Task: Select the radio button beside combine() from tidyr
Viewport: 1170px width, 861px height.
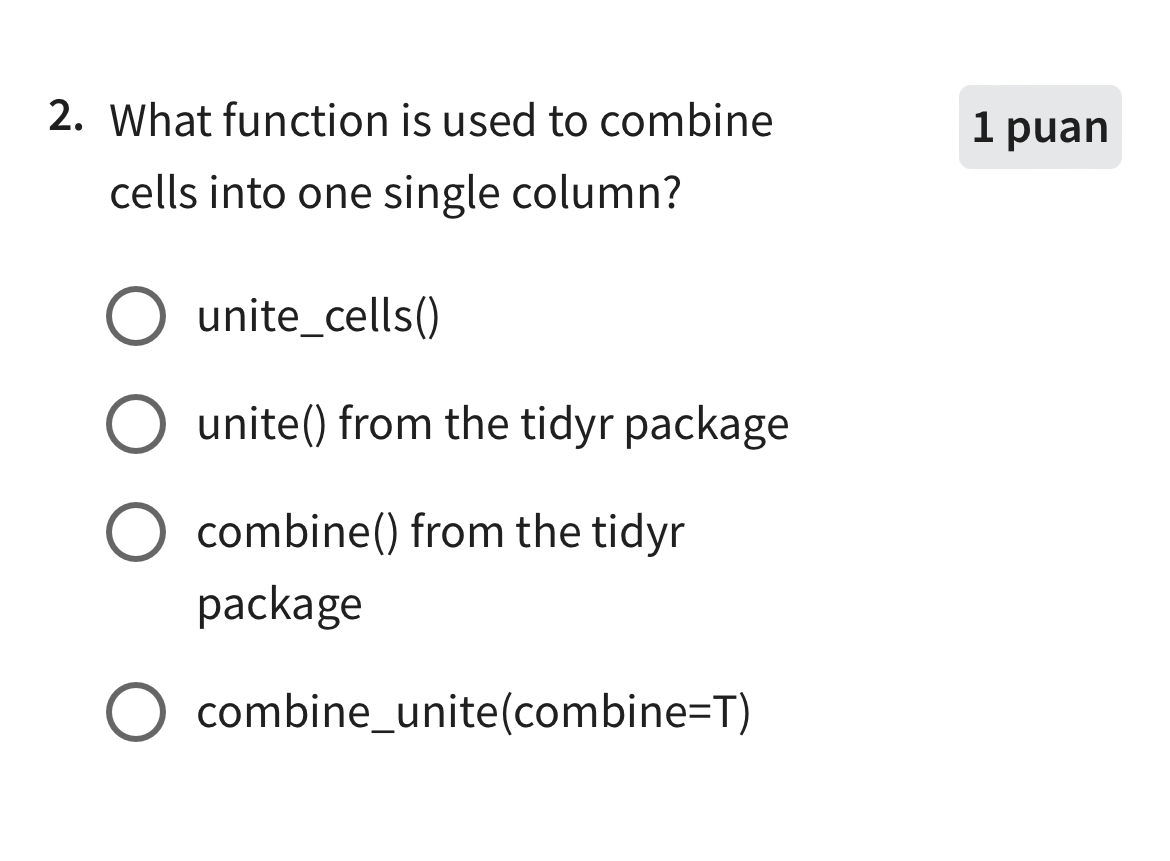Action: click(134, 533)
